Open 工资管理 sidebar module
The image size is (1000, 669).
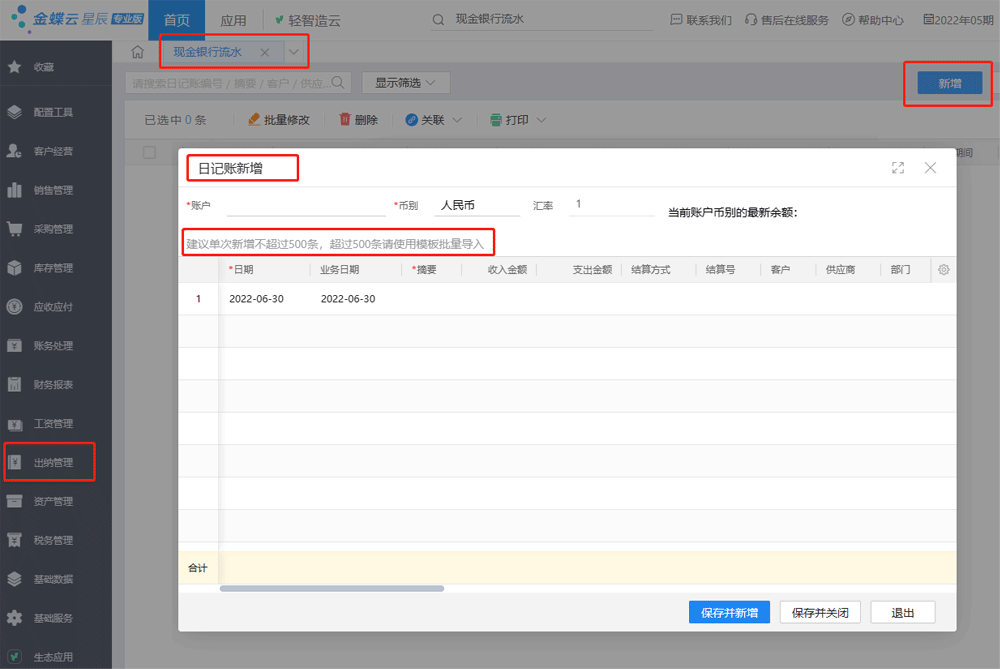click(41, 423)
